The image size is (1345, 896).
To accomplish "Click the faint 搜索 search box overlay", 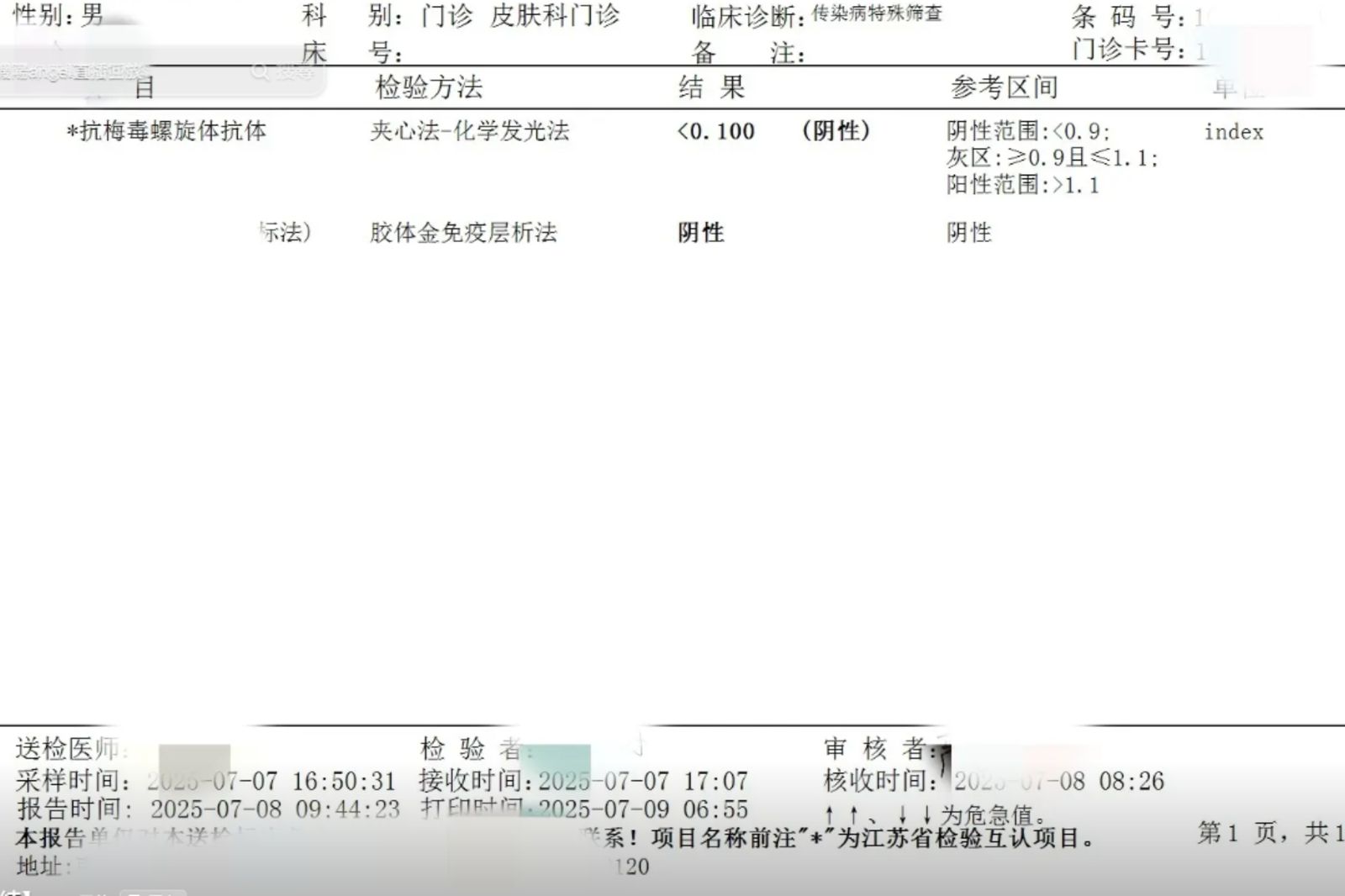I will click(x=160, y=73).
